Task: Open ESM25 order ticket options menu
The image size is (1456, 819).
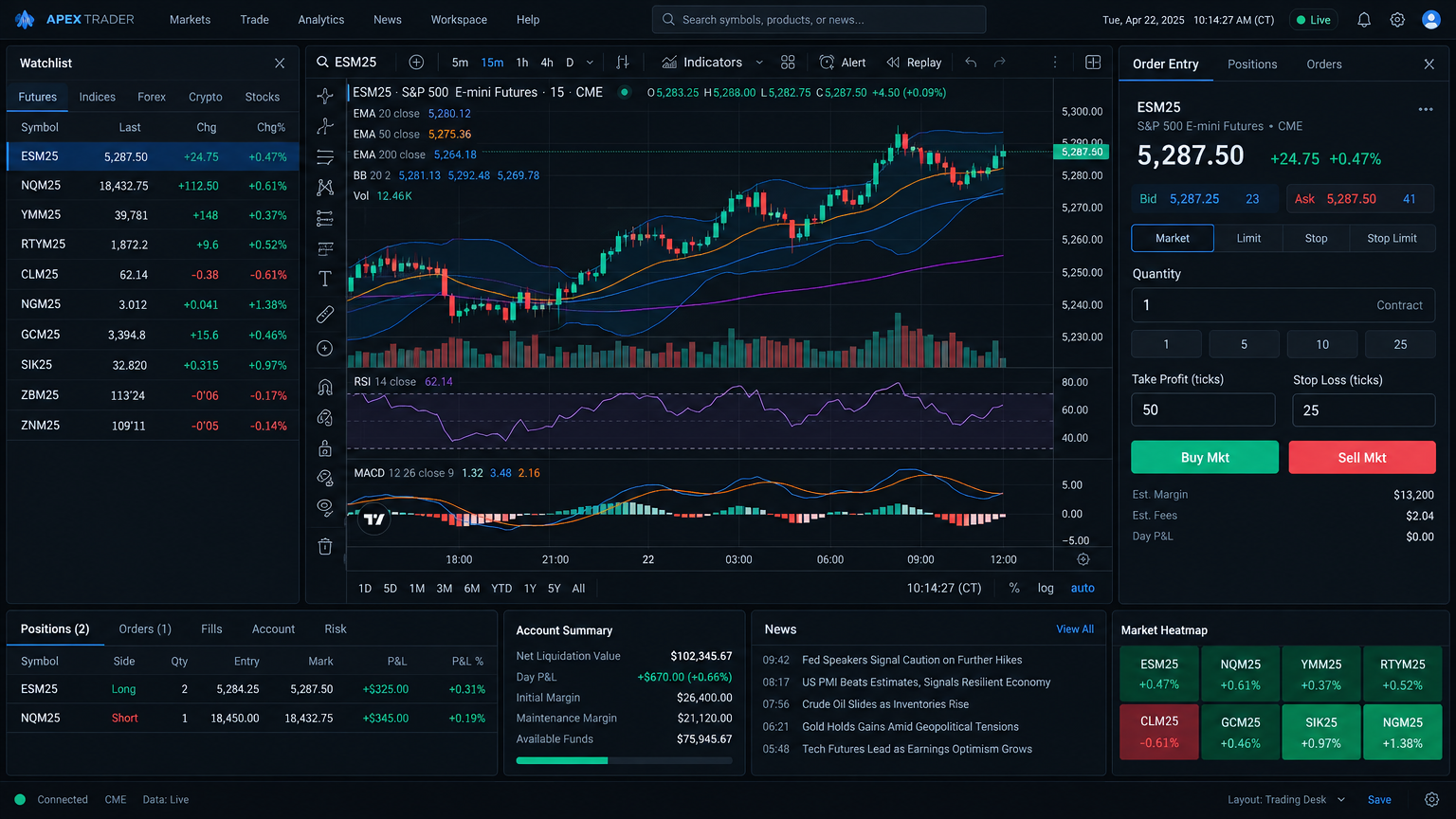Action: [1426, 109]
